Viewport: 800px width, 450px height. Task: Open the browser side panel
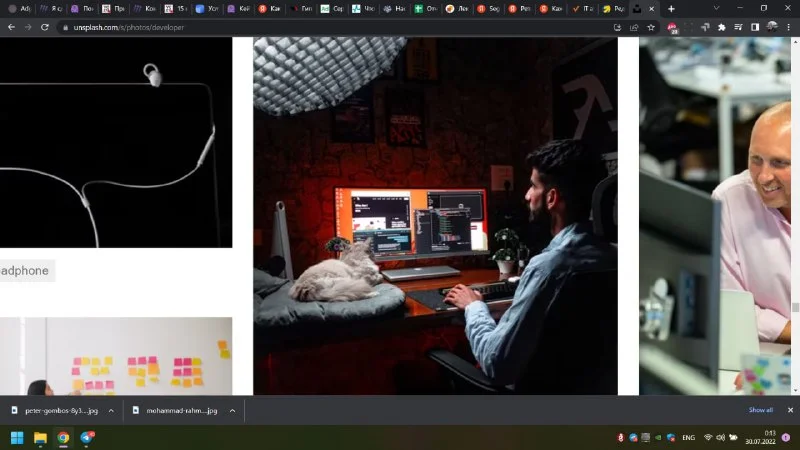click(x=755, y=27)
